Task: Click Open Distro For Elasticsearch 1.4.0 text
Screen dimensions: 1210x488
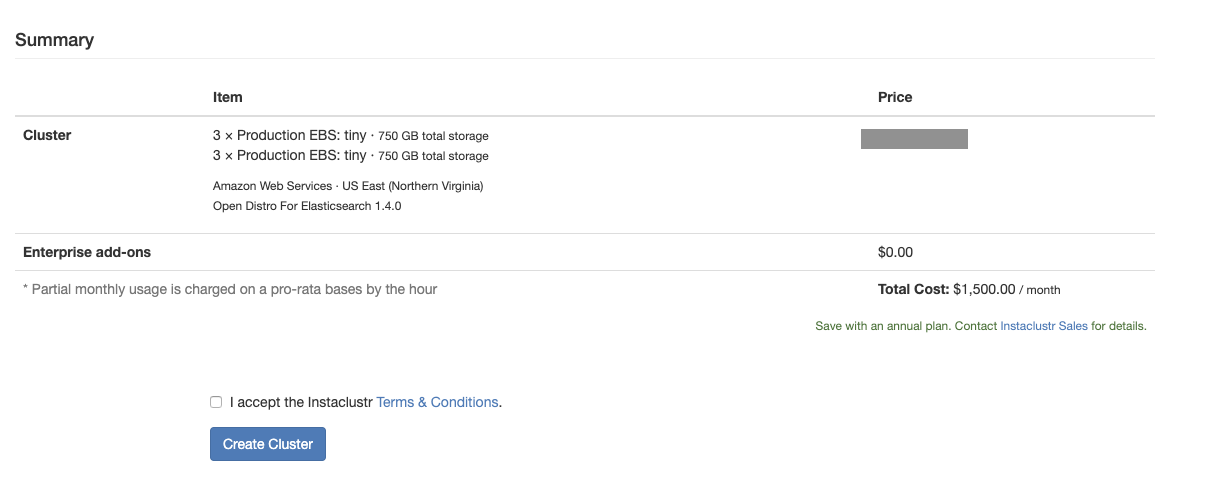Action: 307,206
